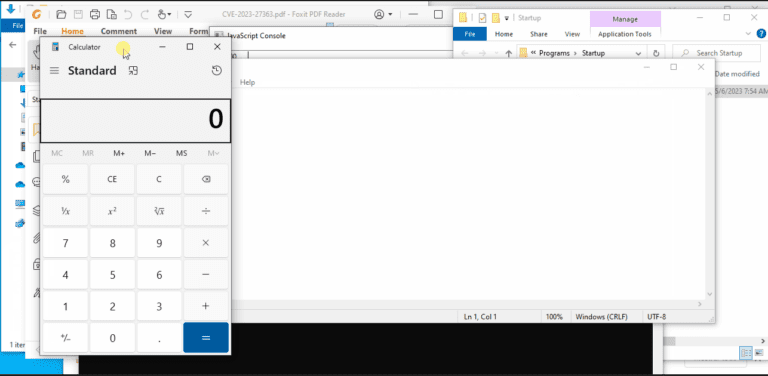Switch to Foxit Home tab
The height and width of the screenshot is (376, 768).
point(72,31)
